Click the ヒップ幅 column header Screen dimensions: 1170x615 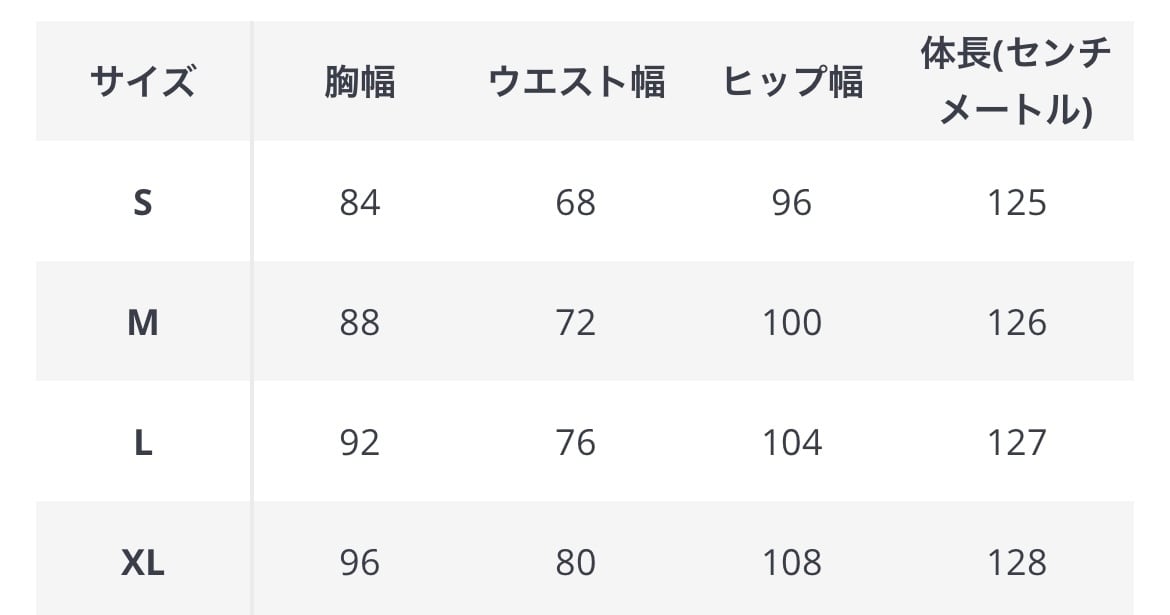[792, 81]
